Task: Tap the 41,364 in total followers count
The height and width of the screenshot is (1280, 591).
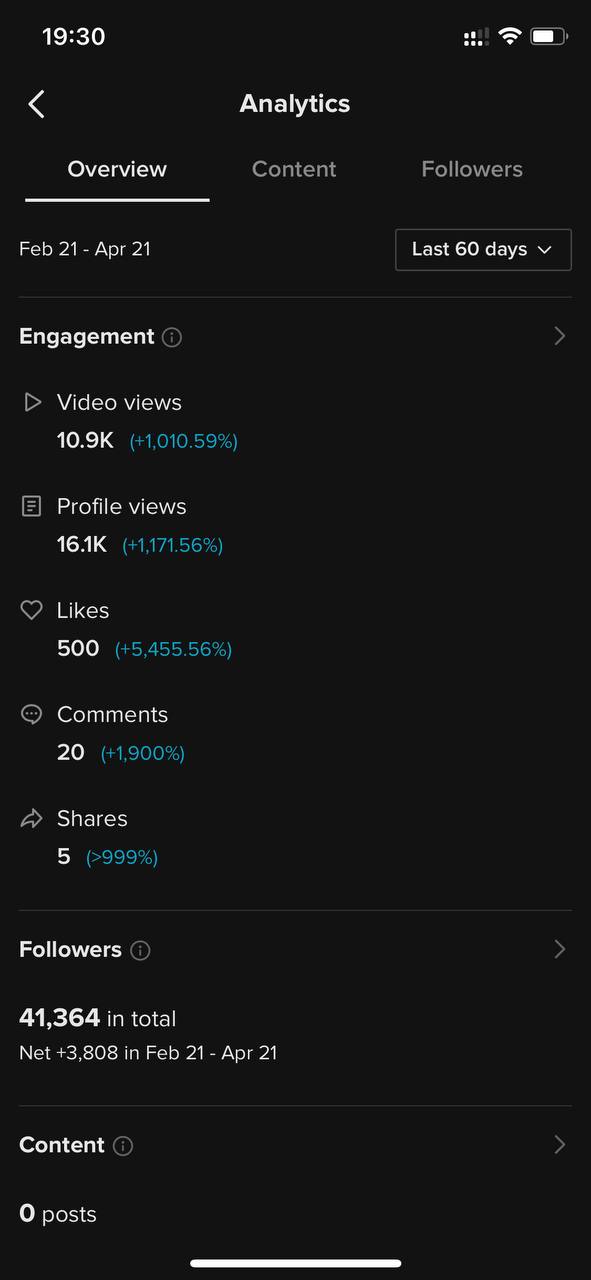Action: tap(98, 1018)
